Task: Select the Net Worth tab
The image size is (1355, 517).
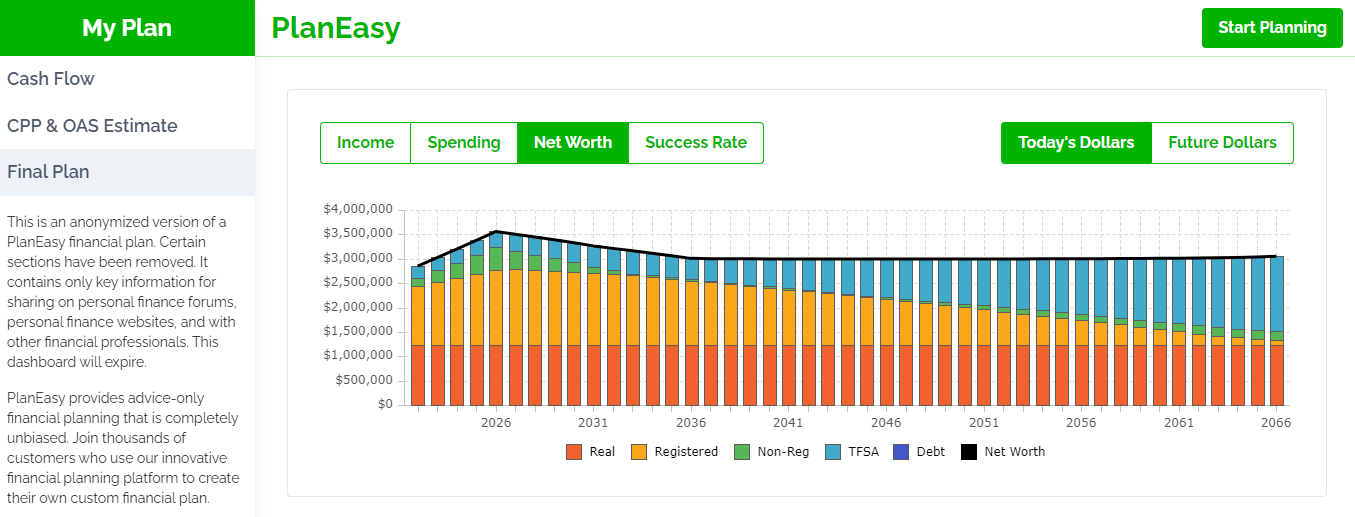Action: [573, 143]
